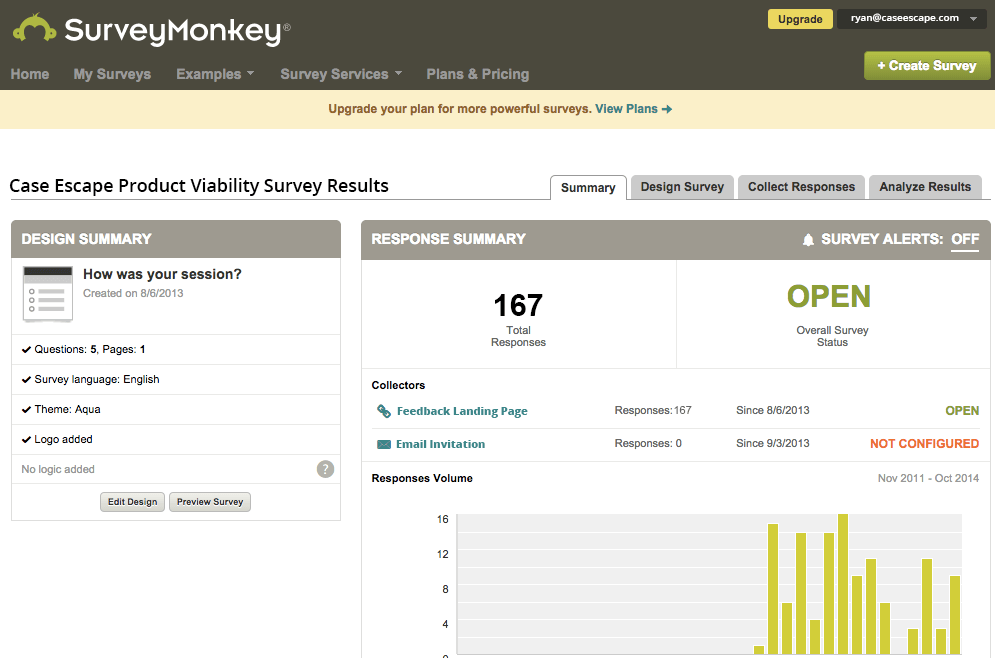The image size is (995, 658).
Task: Click the Created on 8/6/2013 text
Action: pos(133,293)
